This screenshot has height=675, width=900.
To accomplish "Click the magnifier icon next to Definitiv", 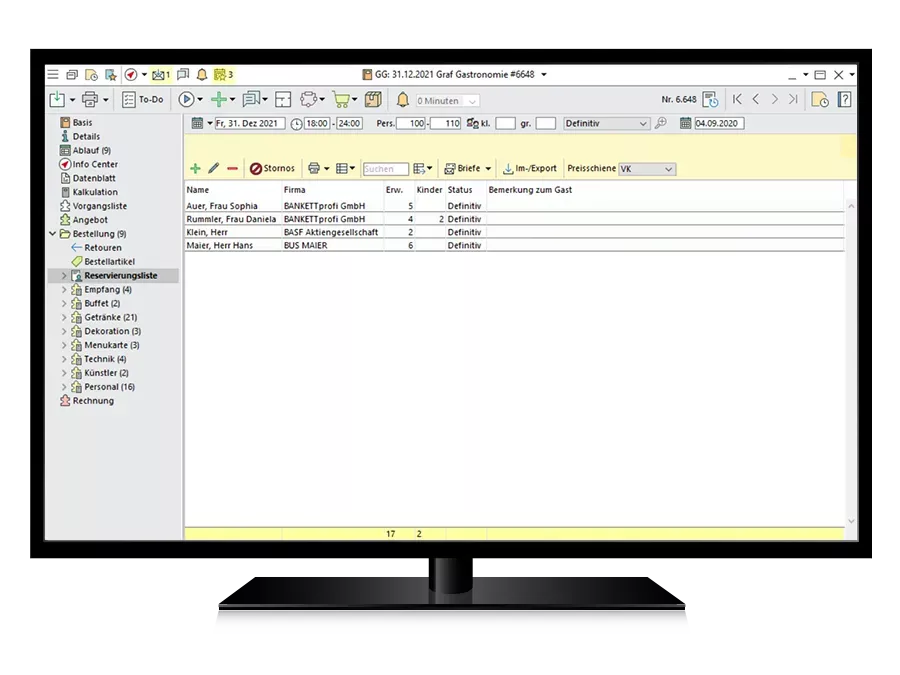I will point(661,124).
